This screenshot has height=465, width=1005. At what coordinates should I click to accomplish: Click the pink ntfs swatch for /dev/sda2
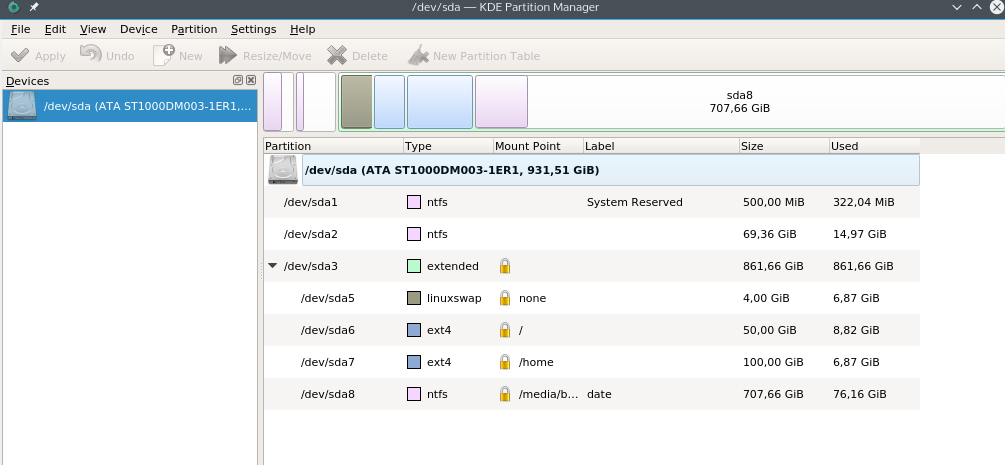[x=414, y=234]
